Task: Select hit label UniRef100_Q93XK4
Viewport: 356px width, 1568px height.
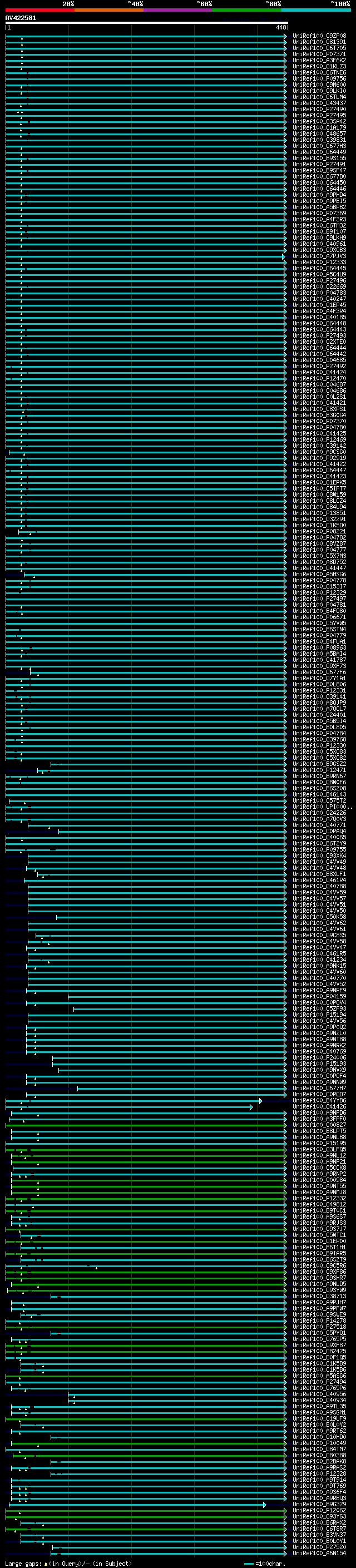Action: (x=319, y=855)
